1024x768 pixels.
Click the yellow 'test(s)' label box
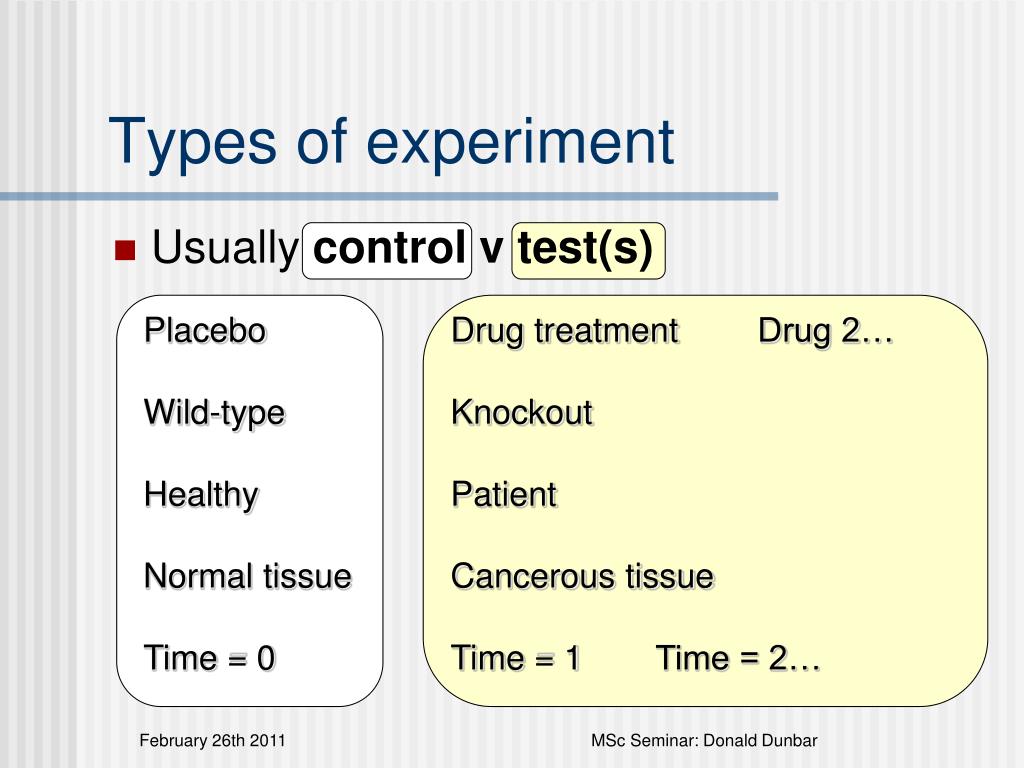588,251
